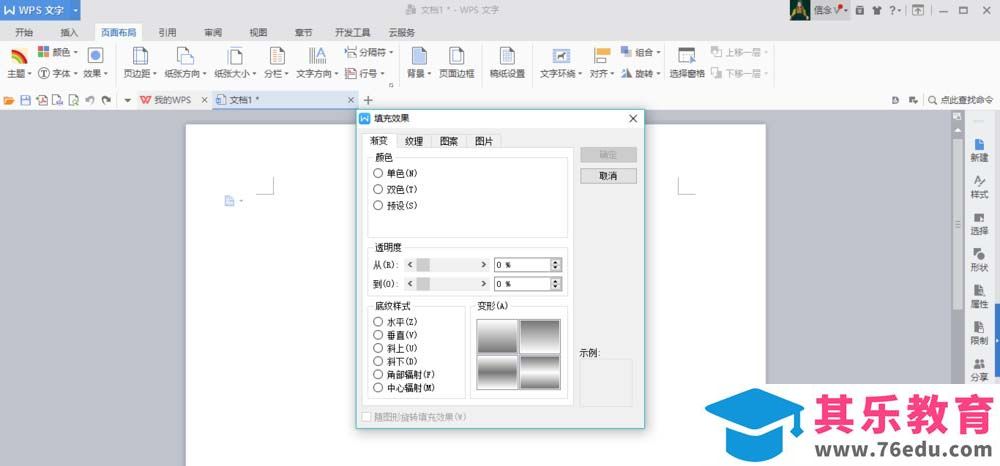Select the bottom-right 变形 gradient variant

[540, 372]
